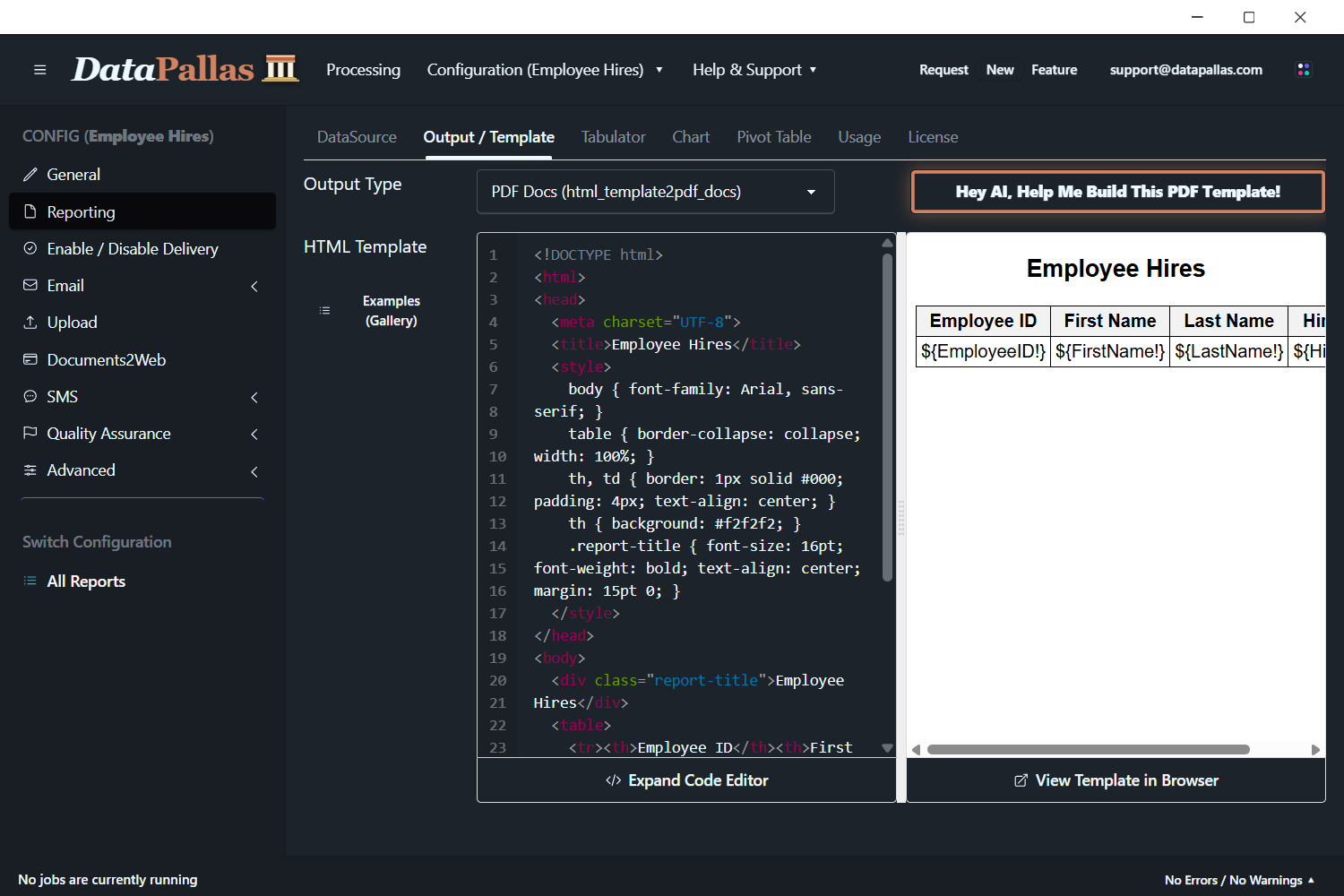Open the colorful apps grid icon

[1304, 70]
